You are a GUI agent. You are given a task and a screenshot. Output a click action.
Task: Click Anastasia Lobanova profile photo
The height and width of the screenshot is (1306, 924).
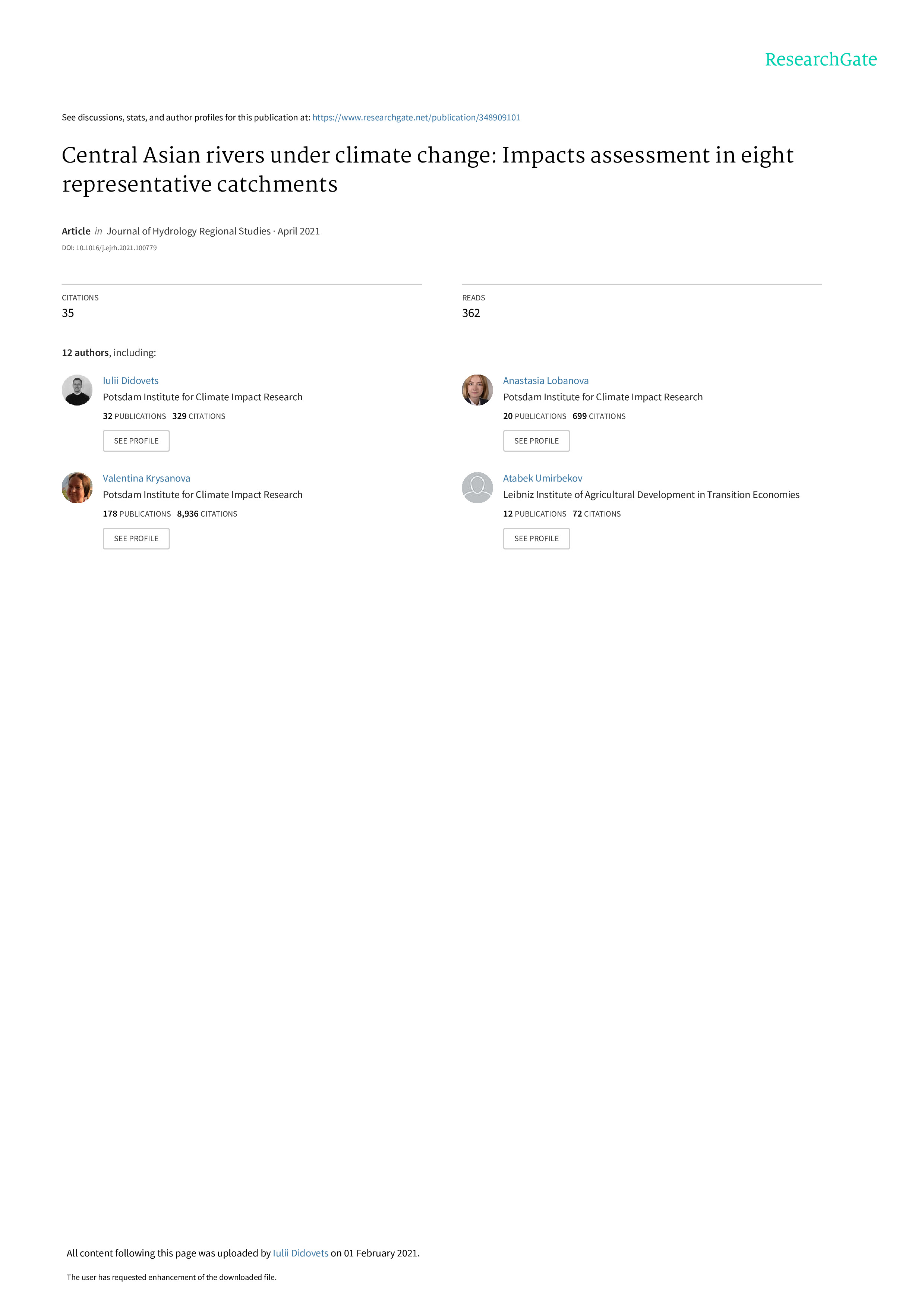(x=477, y=389)
